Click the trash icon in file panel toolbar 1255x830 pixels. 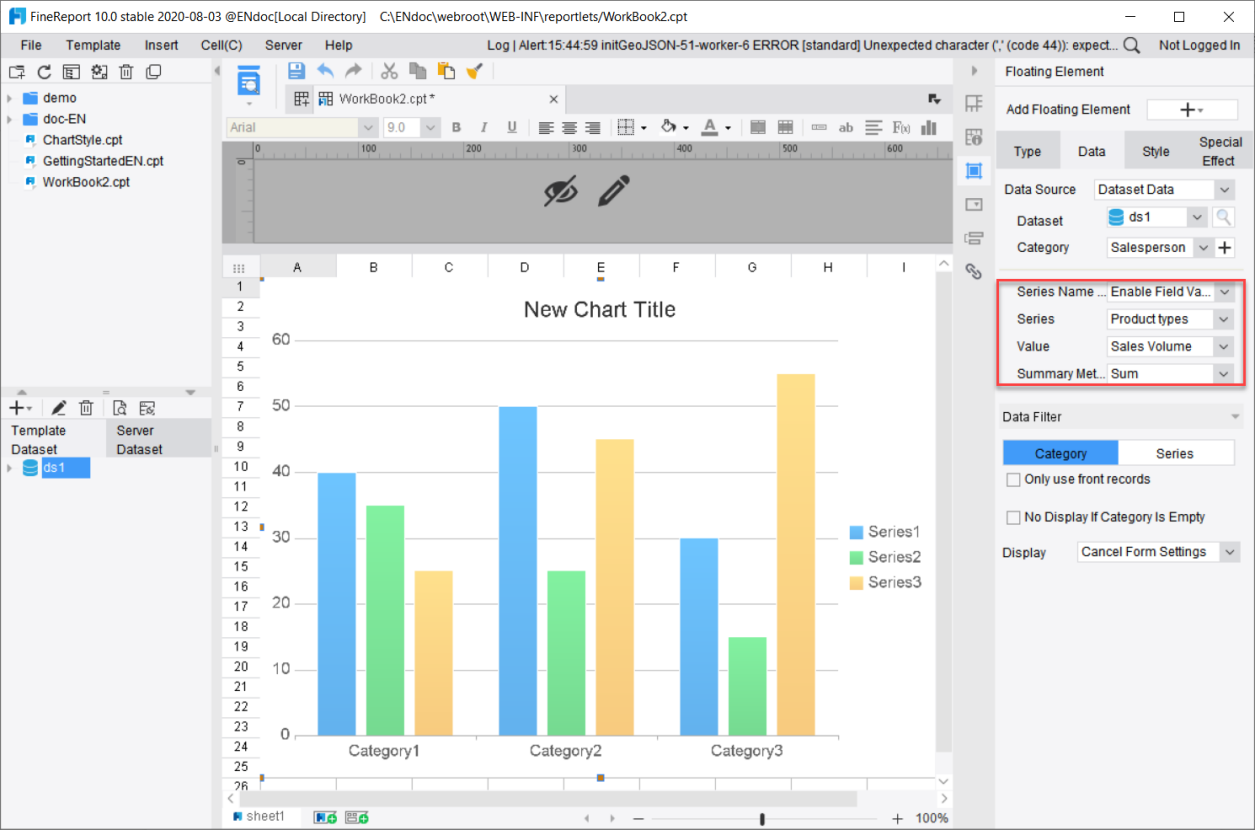(126, 72)
